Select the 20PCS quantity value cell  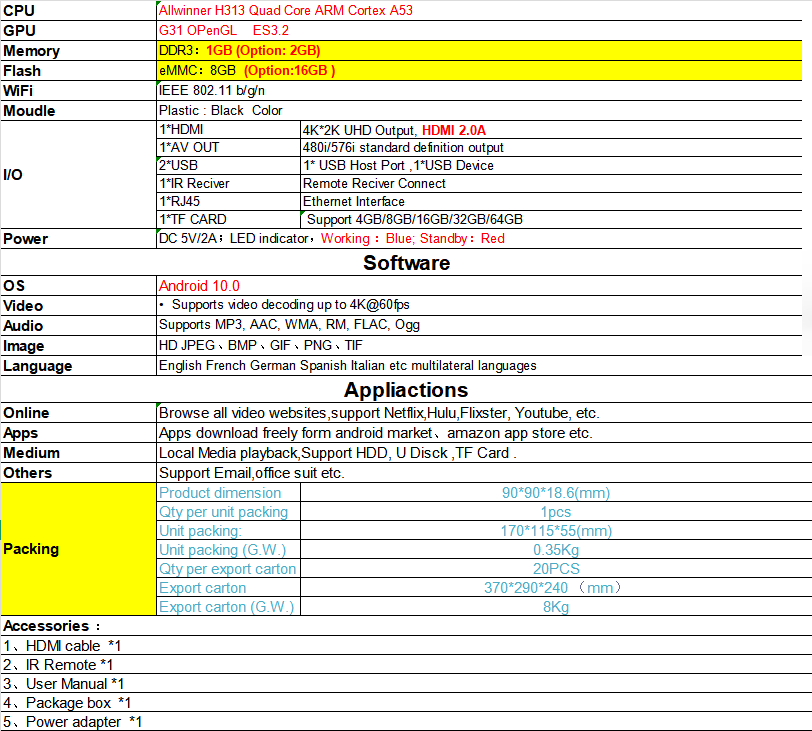555,569
